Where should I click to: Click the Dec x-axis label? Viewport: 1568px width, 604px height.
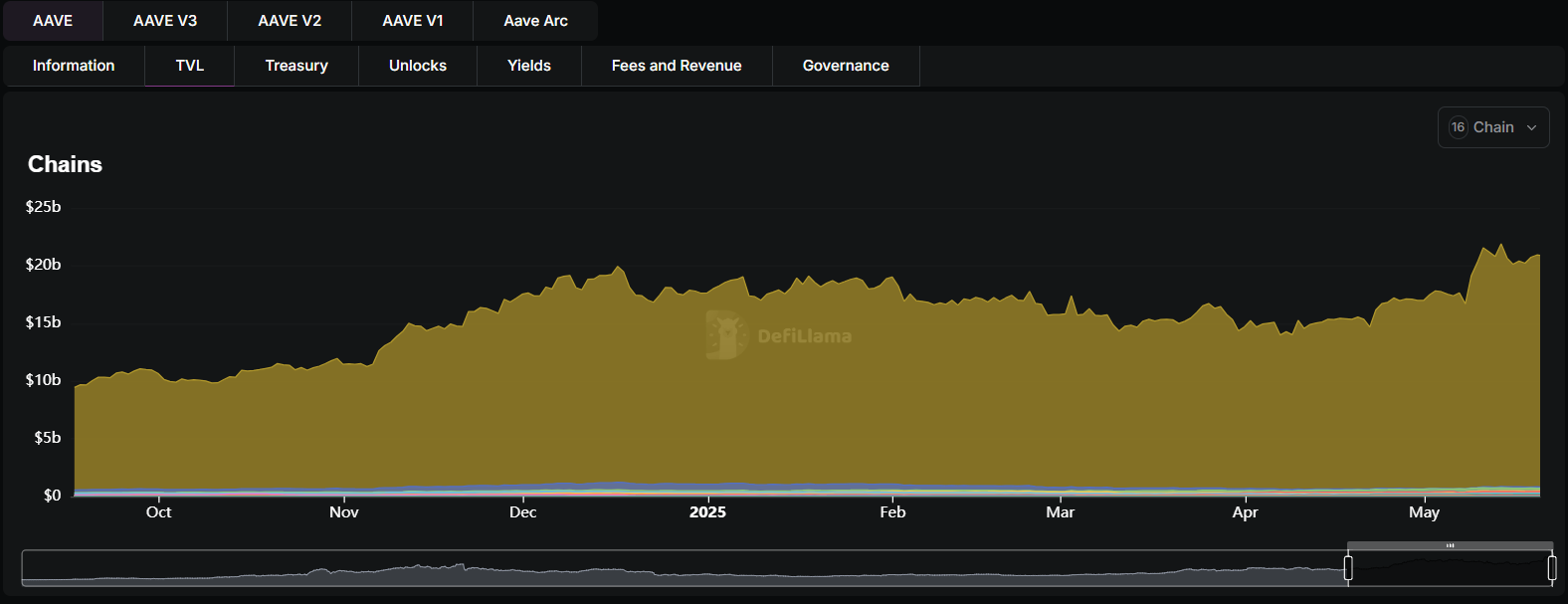pos(522,512)
